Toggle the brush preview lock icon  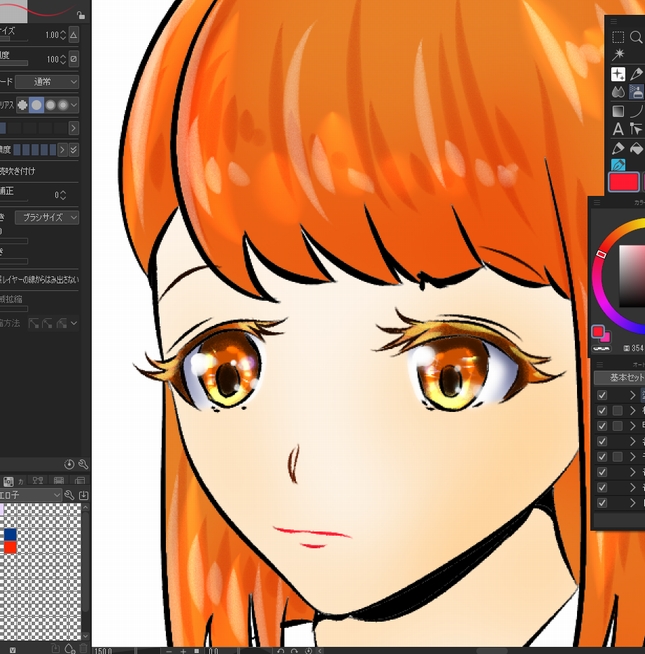tap(81, 15)
